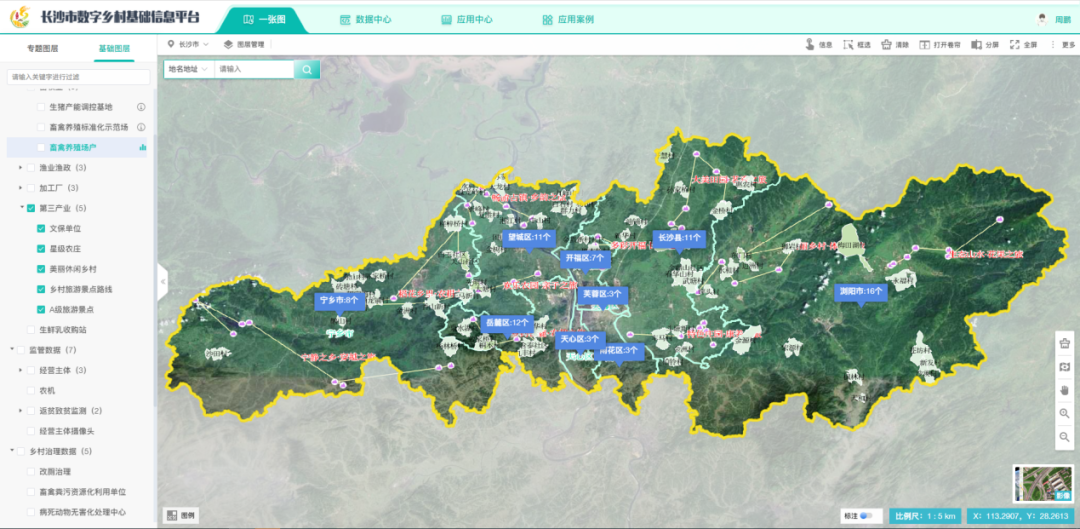Screen dimensions: 1080x529
Task: Open chart icon beside 畜禽养殖场户
Action: (142, 148)
